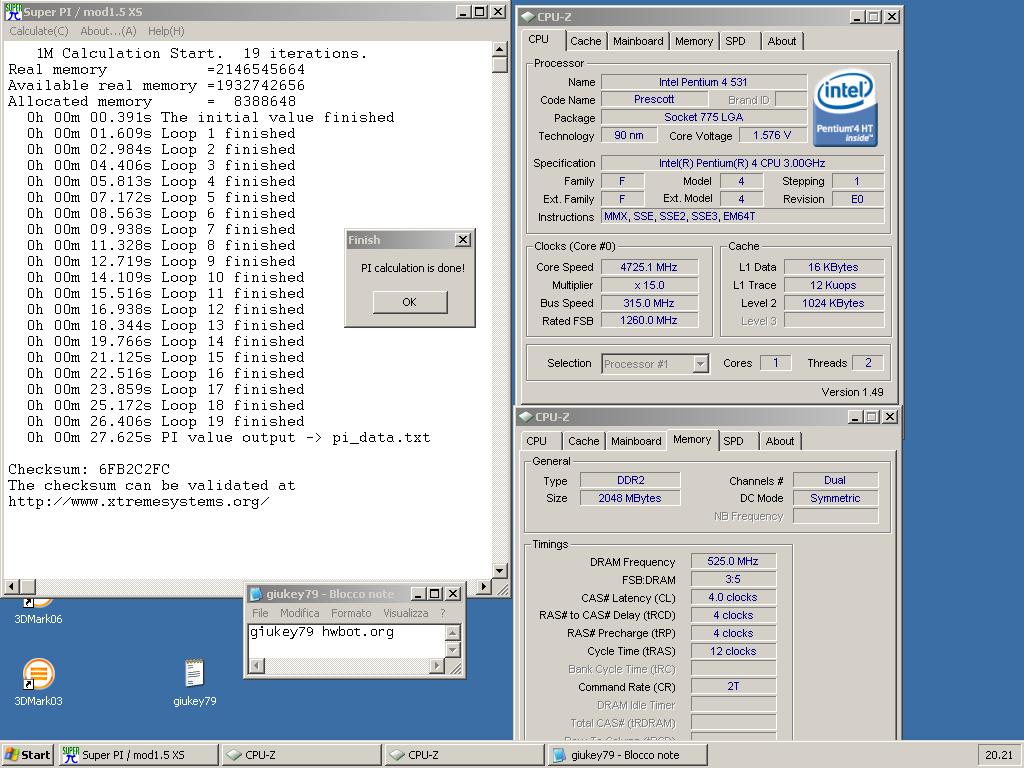The image size is (1024, 768).
Task: Click the Core Voltage value 1.576 V
Action: 772,135
